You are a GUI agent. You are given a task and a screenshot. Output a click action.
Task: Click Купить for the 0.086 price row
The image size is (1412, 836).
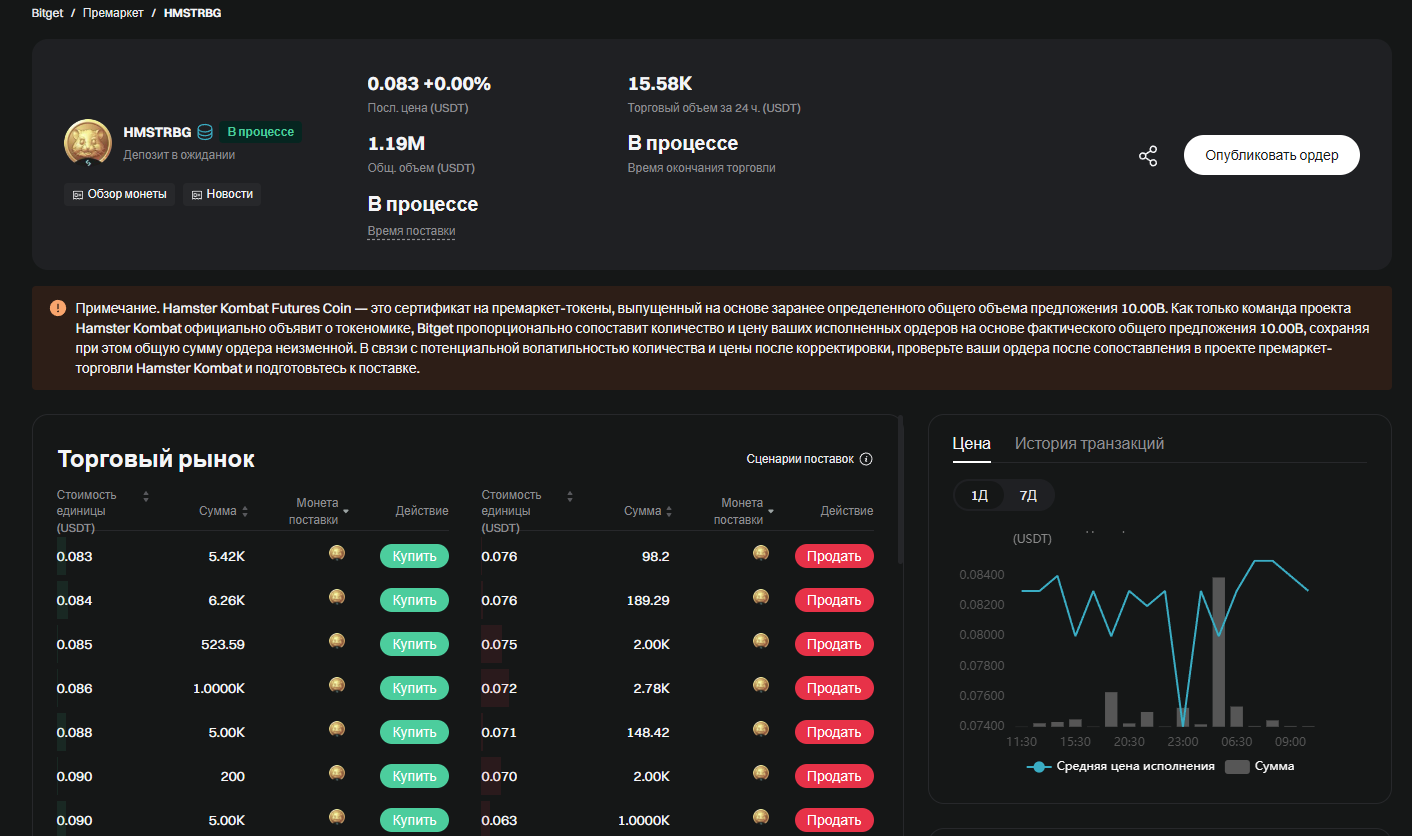tap(414, 688)
